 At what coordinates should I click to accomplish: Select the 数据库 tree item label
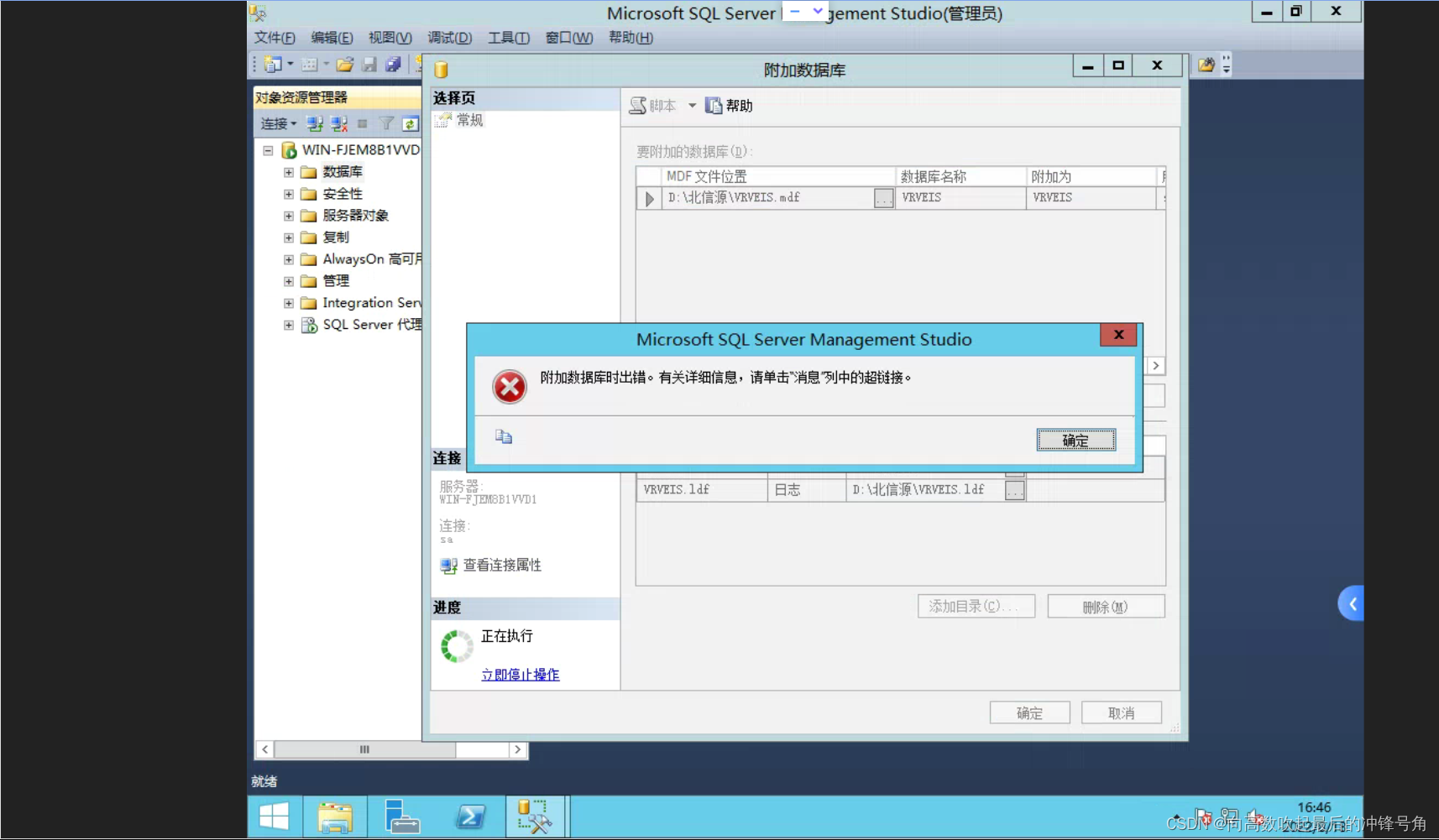(343, 172)
